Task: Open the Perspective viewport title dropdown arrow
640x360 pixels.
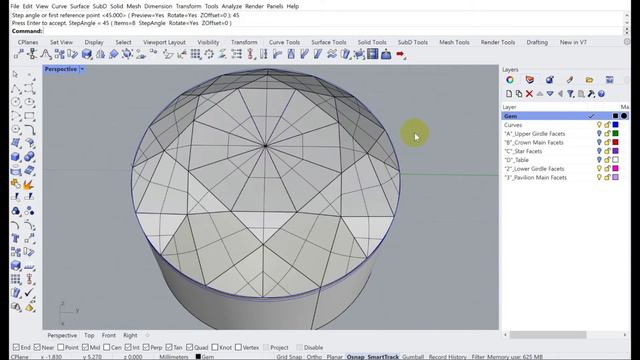Action: pos(82,69)
